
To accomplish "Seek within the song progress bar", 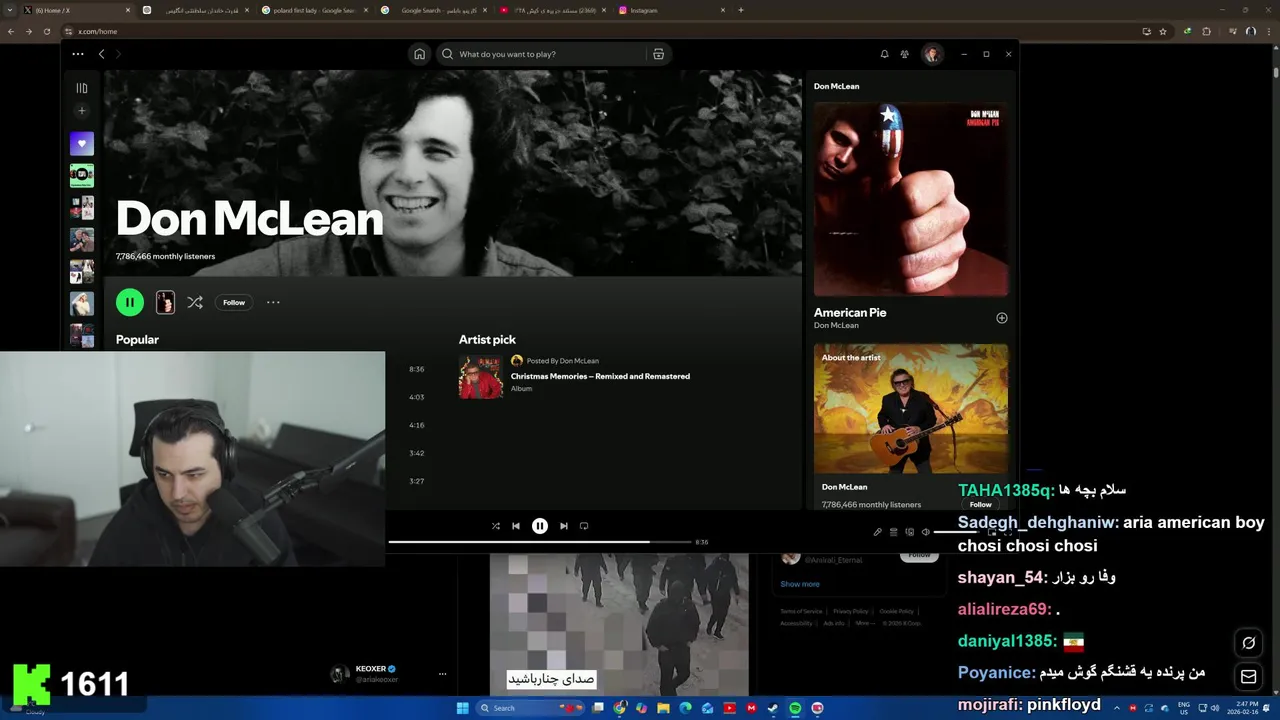I will (x=540, y=542).
